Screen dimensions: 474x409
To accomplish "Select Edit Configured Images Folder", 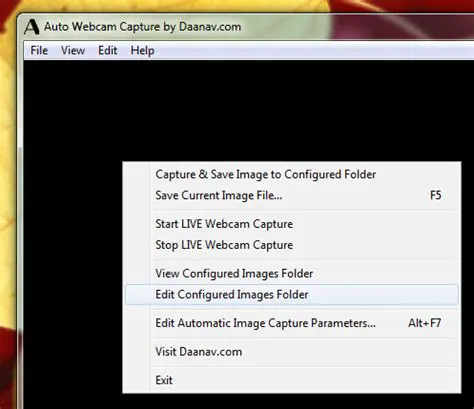I will (x=292, y=295).
